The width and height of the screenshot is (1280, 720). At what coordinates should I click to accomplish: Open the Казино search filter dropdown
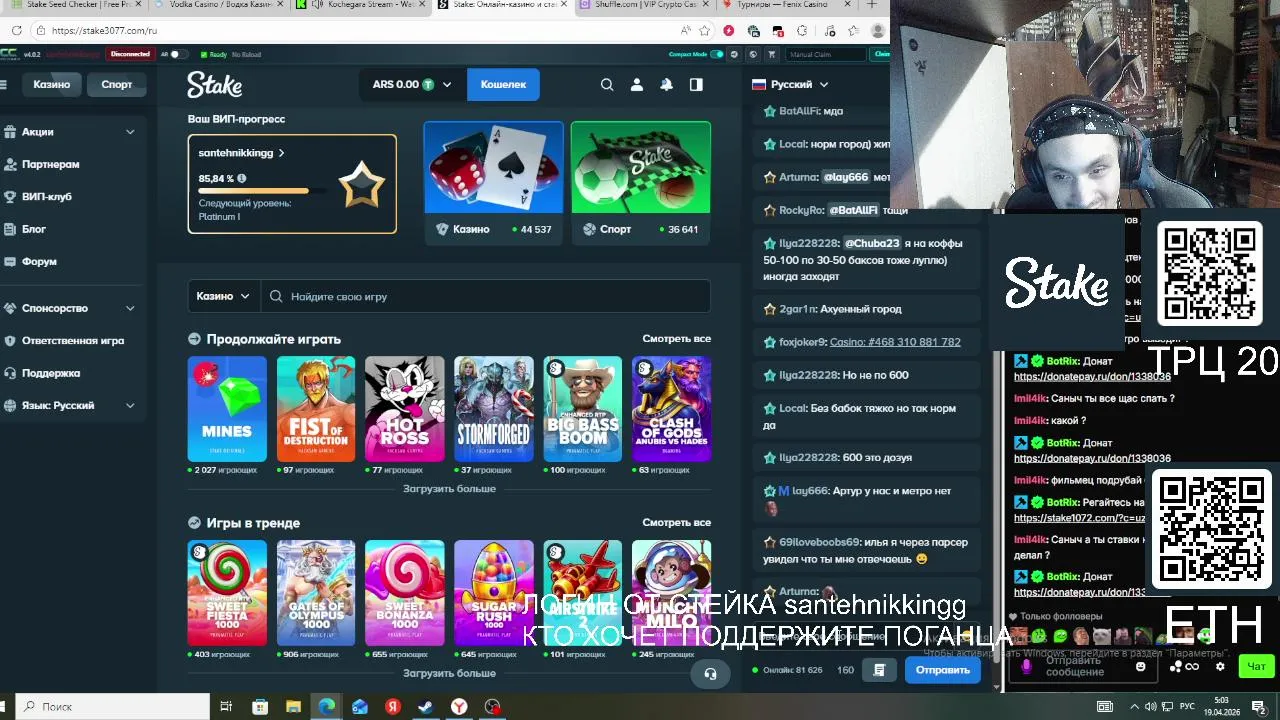(x=224, y=296)
